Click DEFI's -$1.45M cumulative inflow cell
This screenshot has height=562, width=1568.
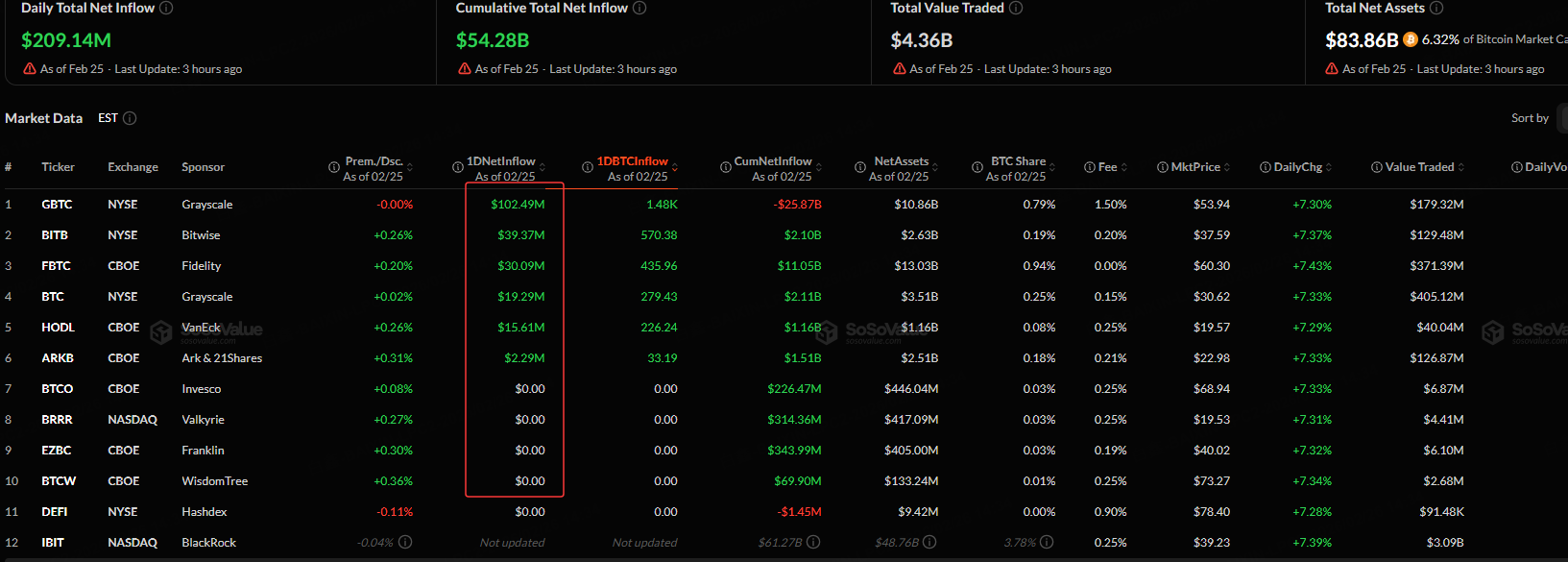click(x=800, y=512)
